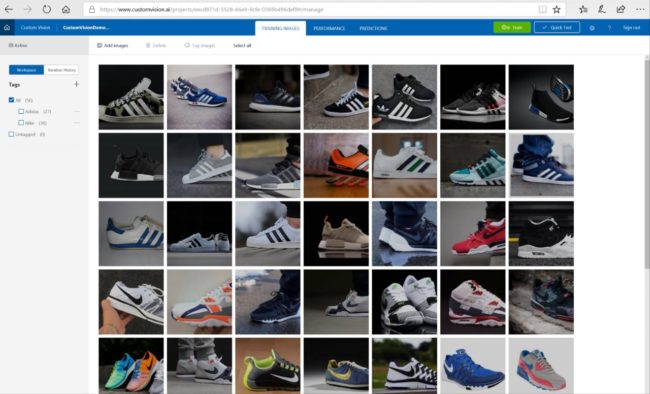Screen dimensions: 650x394
Task: Click the Custom Vision home icon
Action: tap(7, 28)
